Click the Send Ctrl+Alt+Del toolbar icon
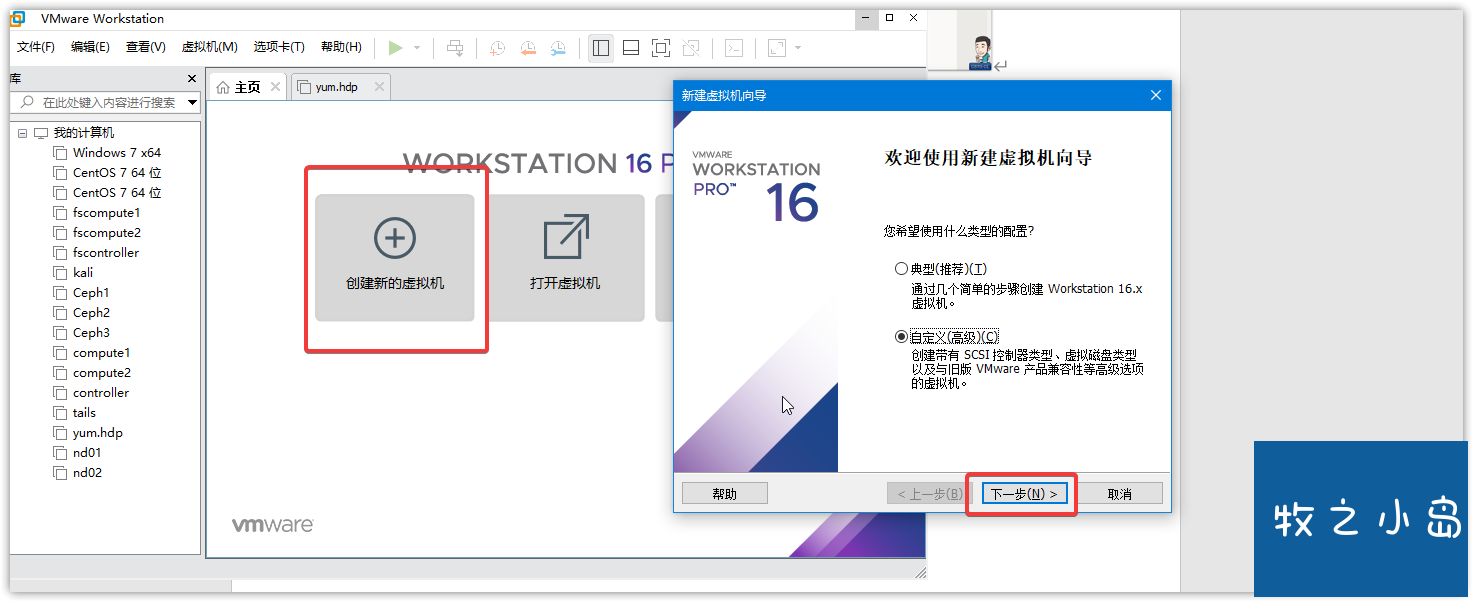 click(x=455, y=47)
